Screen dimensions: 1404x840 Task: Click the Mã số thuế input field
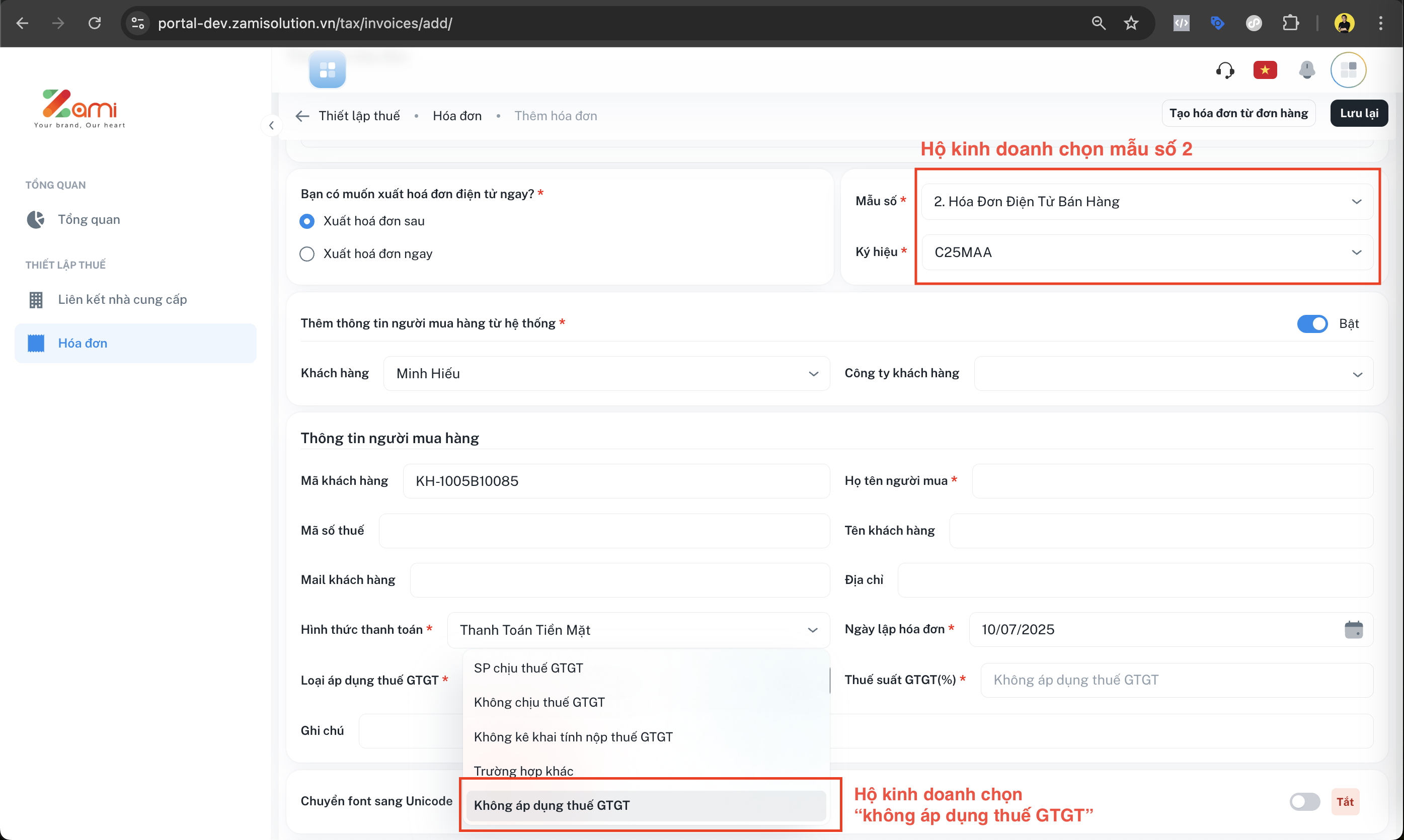(603, 530)
